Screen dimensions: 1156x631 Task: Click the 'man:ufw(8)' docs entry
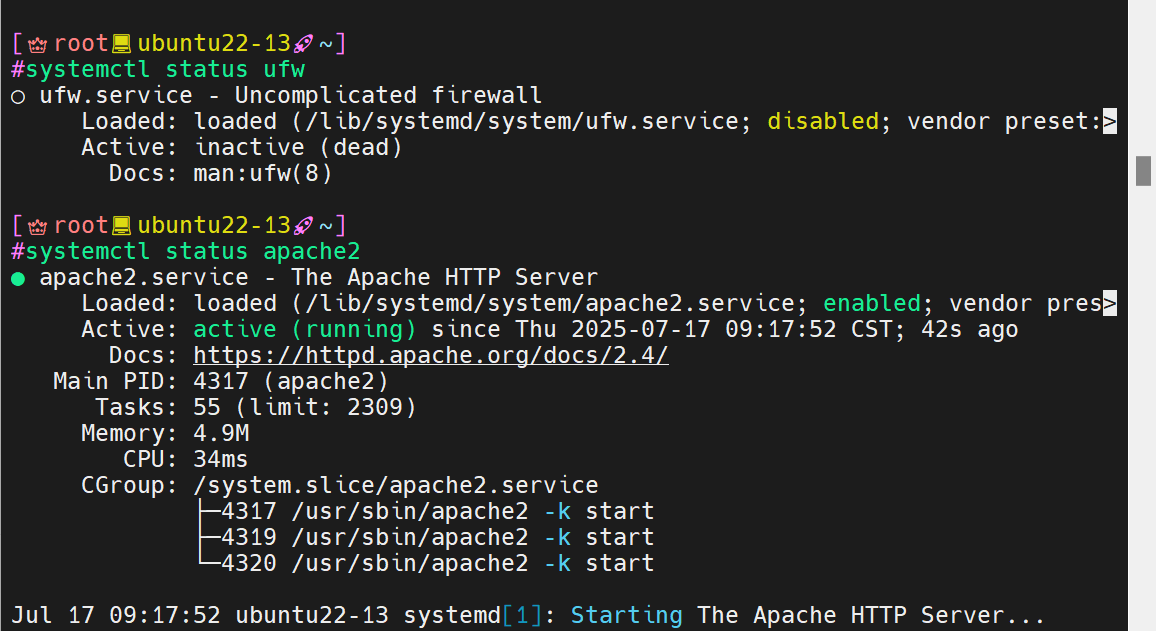[262, 173]
